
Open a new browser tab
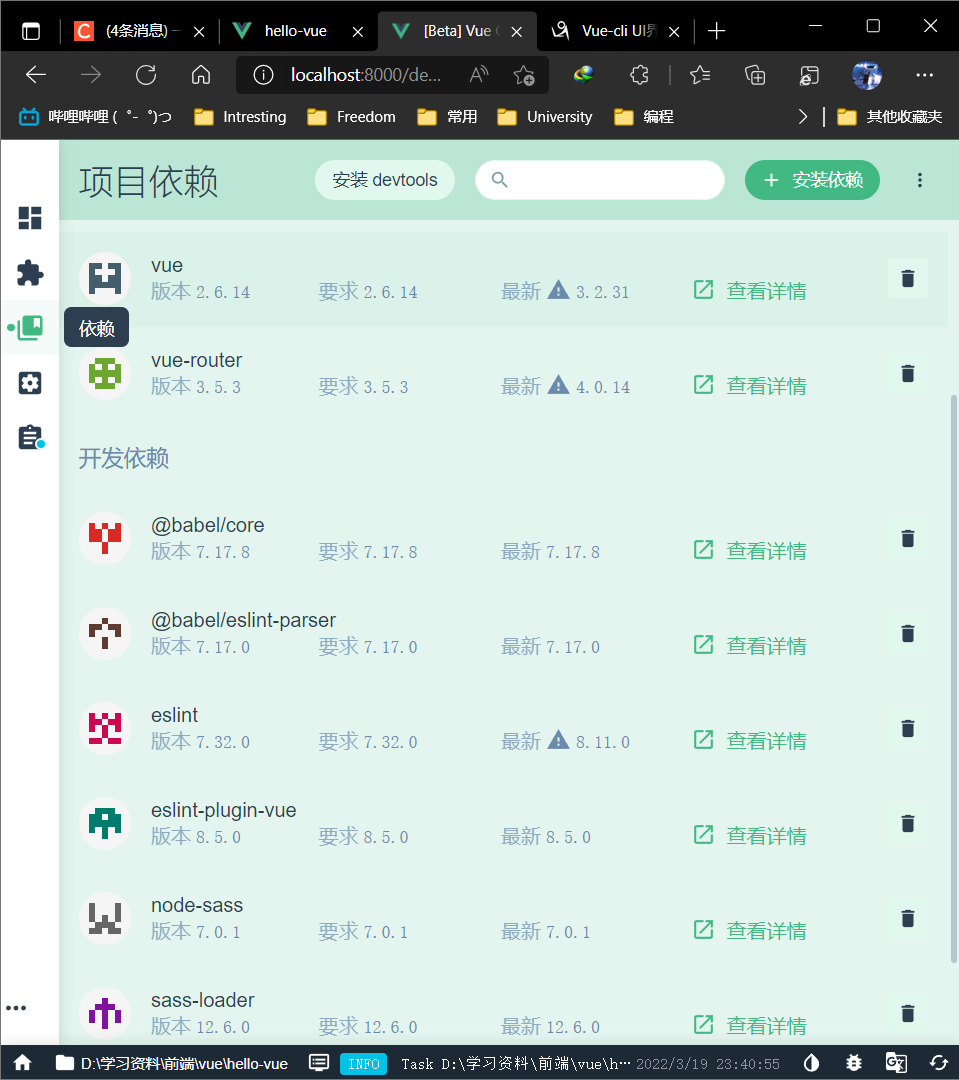coord(716,31)
